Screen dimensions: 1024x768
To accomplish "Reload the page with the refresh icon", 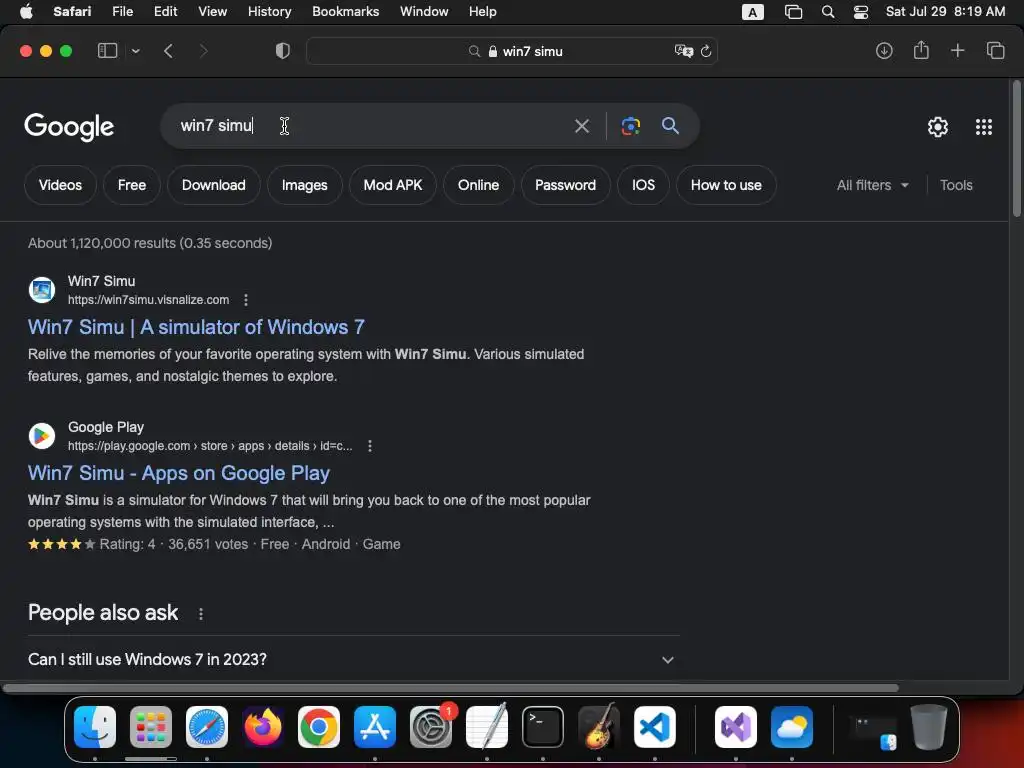I will [x=706, y=51].
